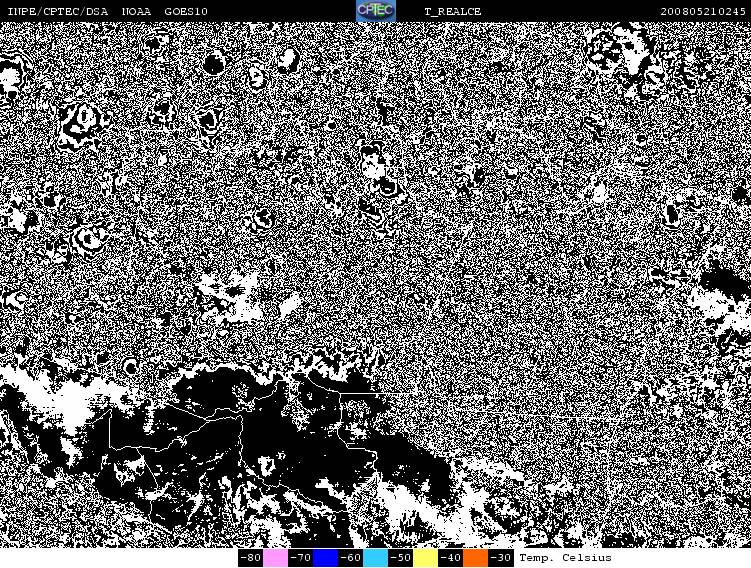Viewport: 751px width, 568px height.
Task: Select the orange legend color swatch
Action: [x=475, y=558]
